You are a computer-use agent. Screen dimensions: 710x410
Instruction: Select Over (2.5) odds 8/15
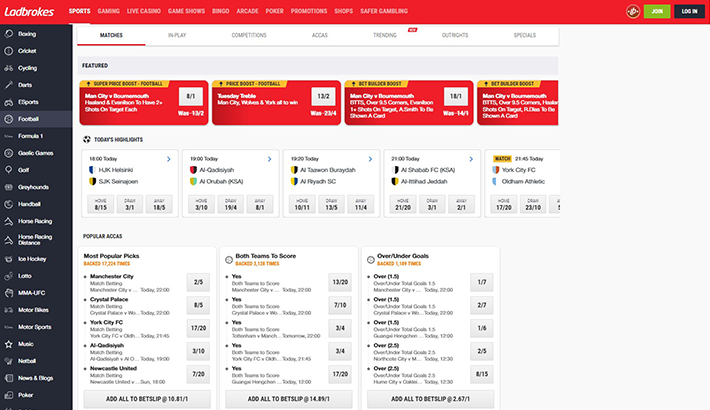click(482, 374)
